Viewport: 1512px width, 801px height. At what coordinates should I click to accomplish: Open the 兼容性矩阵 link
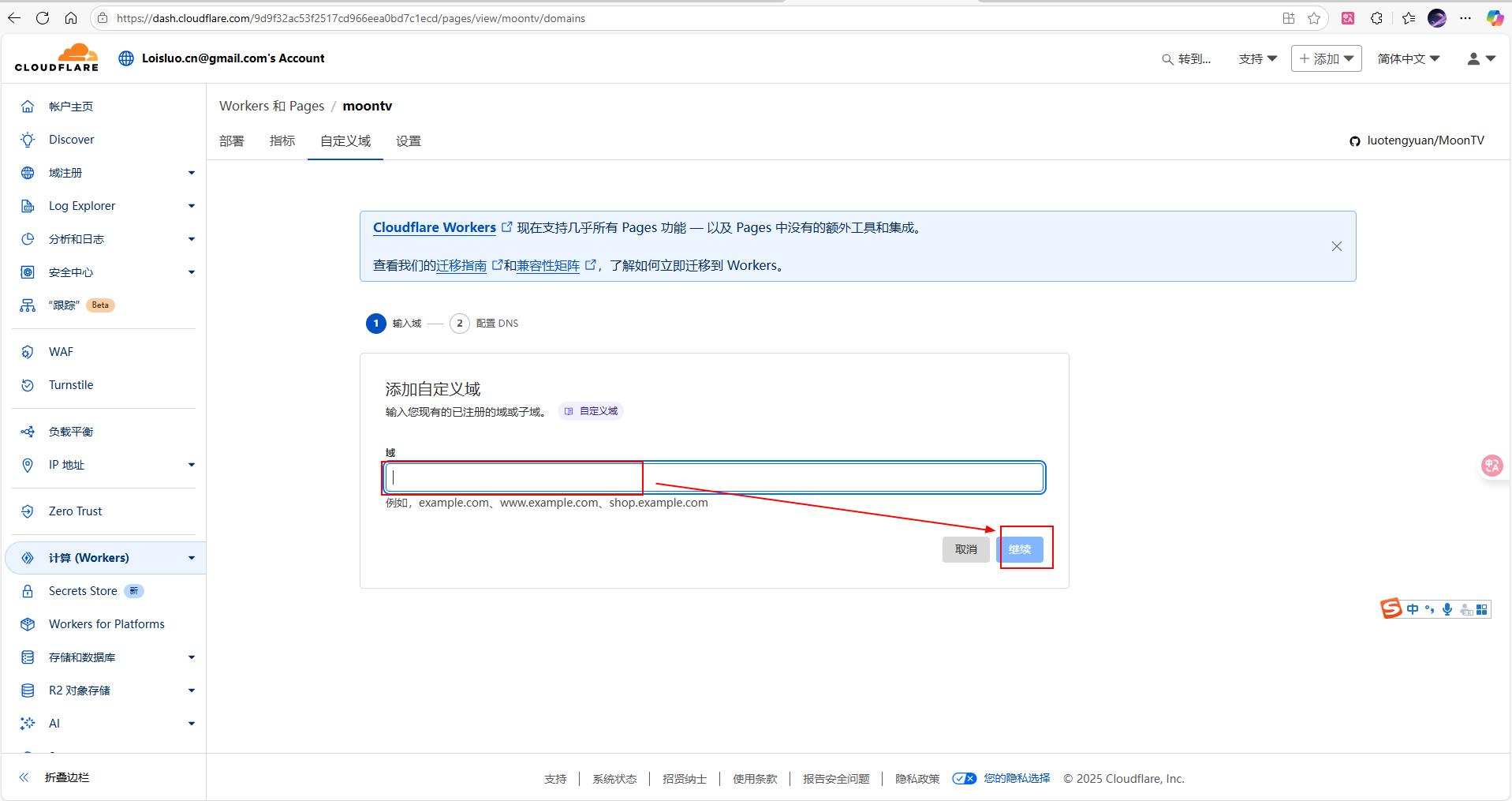point(548,266)
